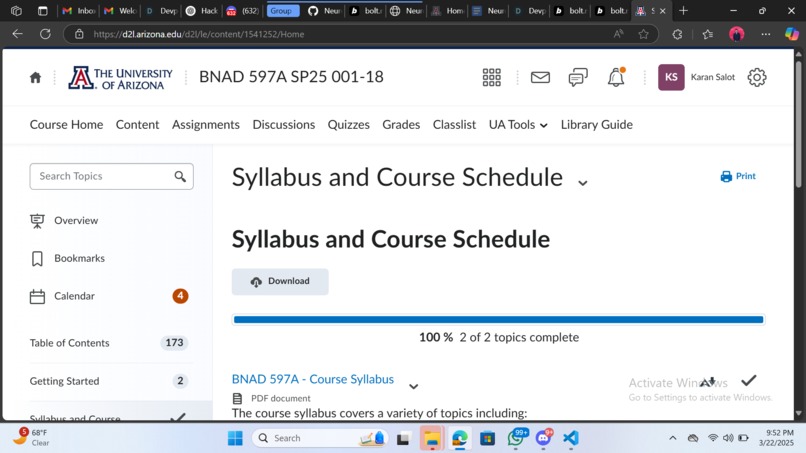This screenshot has height=453, width=806.
Task: Switch to the Group browser tab
Action: 283,11
